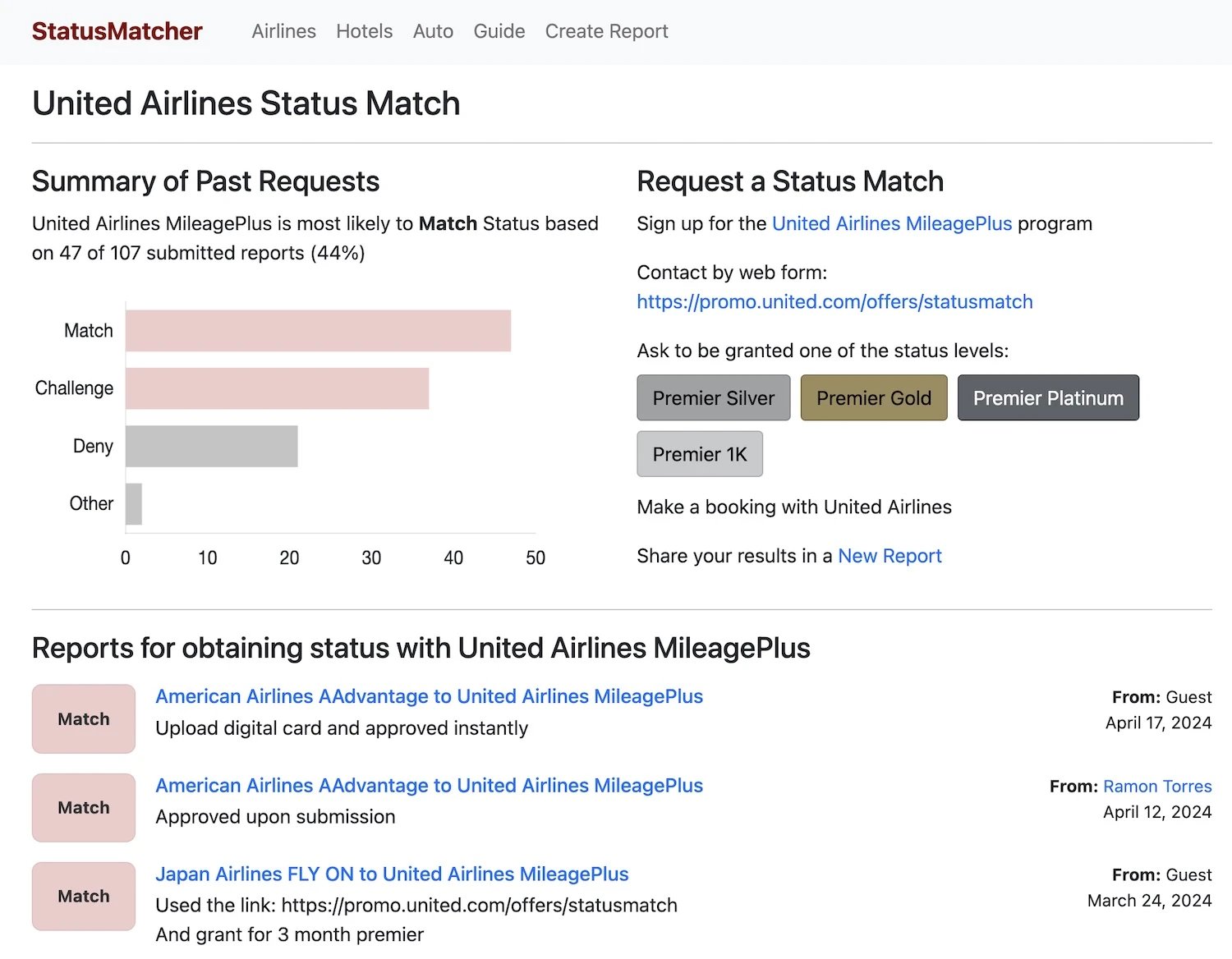Open United Airlines MileagePlus program link
1232x959 pixels.
(x=891, y=223)
